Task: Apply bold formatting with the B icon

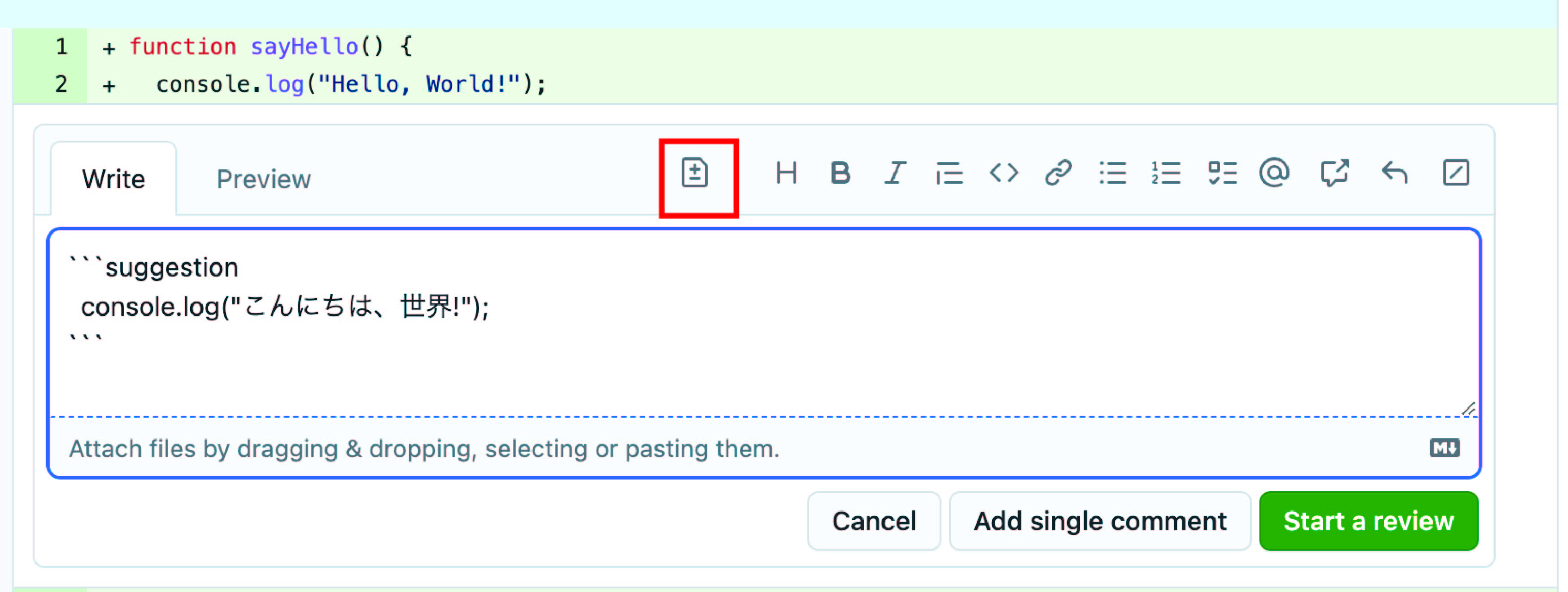Action: (841, 173)
